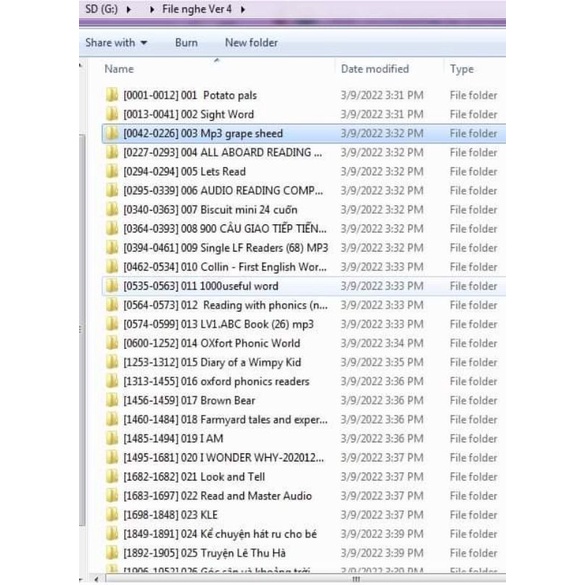Select '[0574-0599] 013 LV1.ABC Book (26) mp3' name
The image size is (585, 585).
tap(218, 324)
